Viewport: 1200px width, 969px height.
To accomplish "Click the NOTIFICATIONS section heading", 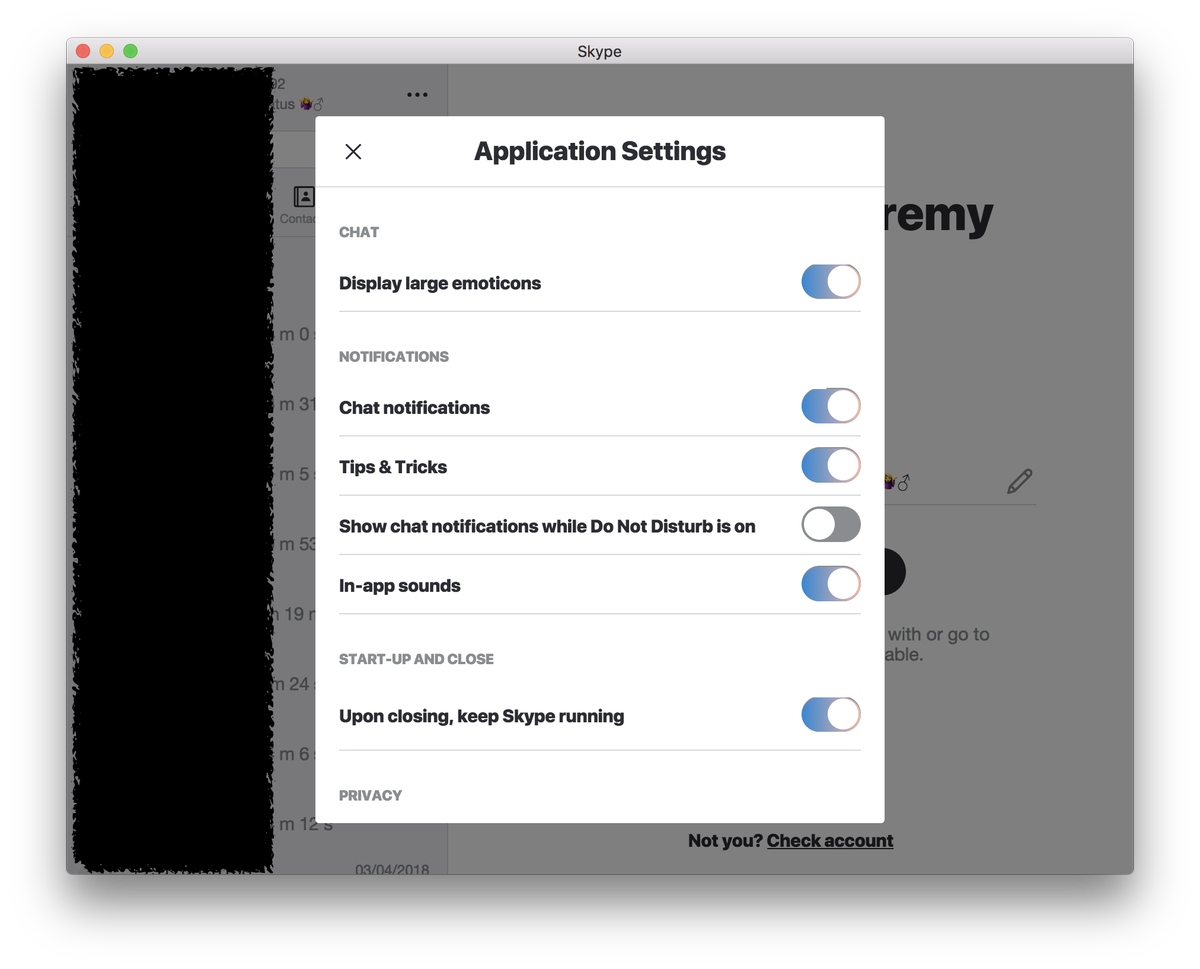I will (394, 357).
